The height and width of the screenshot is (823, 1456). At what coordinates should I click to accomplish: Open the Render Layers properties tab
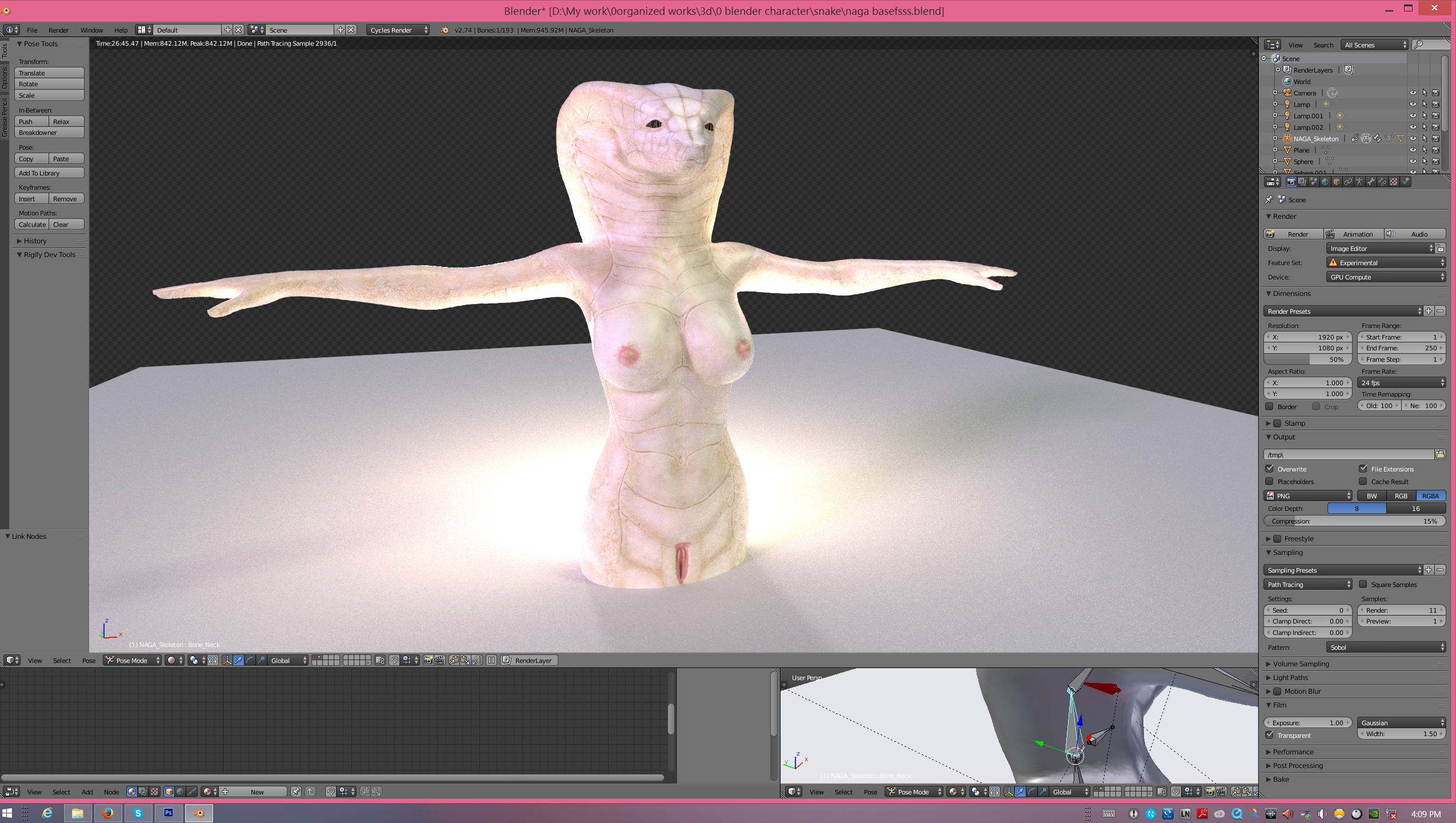pos(1302,182)
